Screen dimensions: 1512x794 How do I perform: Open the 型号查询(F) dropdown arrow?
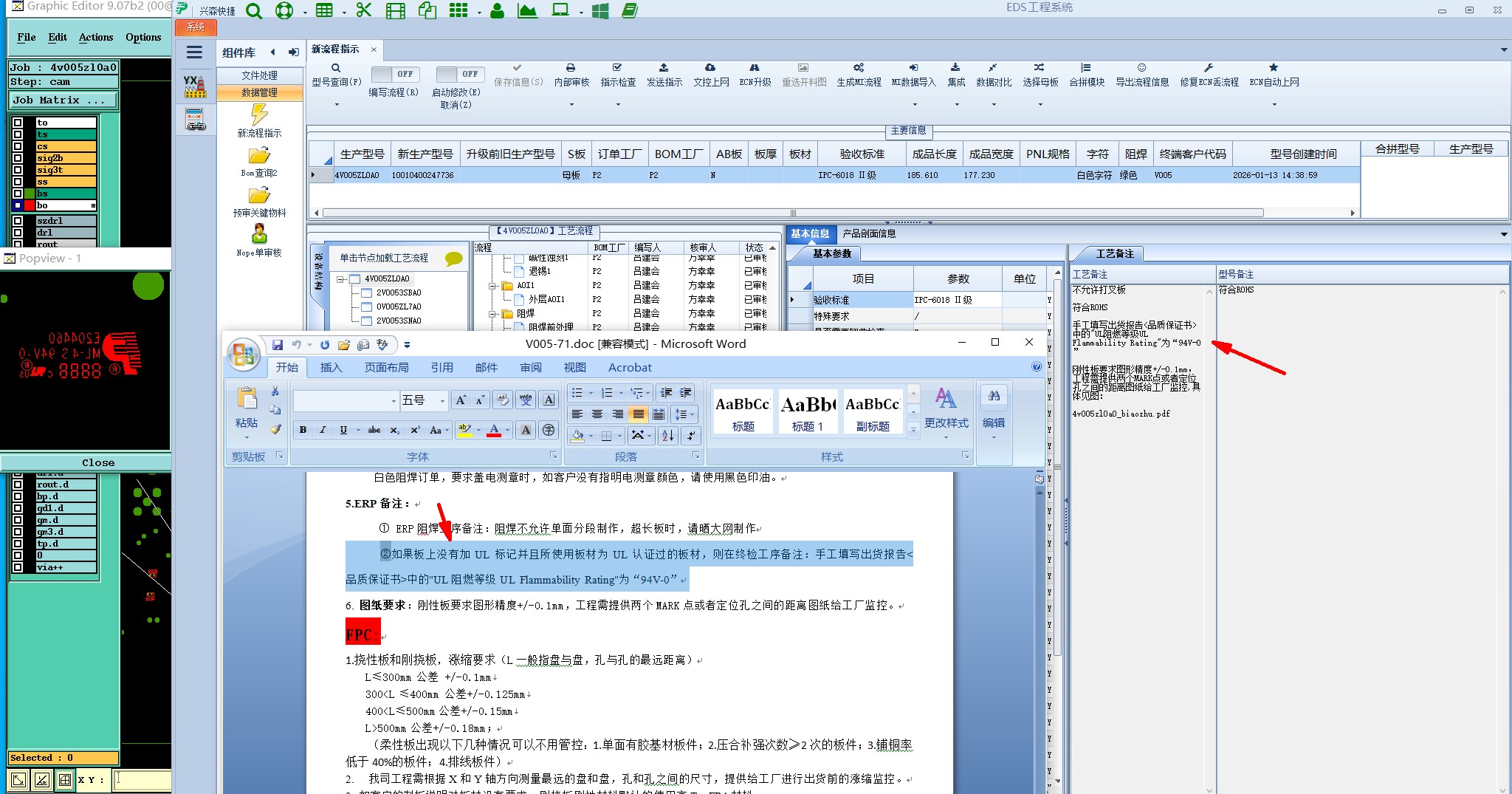point(337,104)
